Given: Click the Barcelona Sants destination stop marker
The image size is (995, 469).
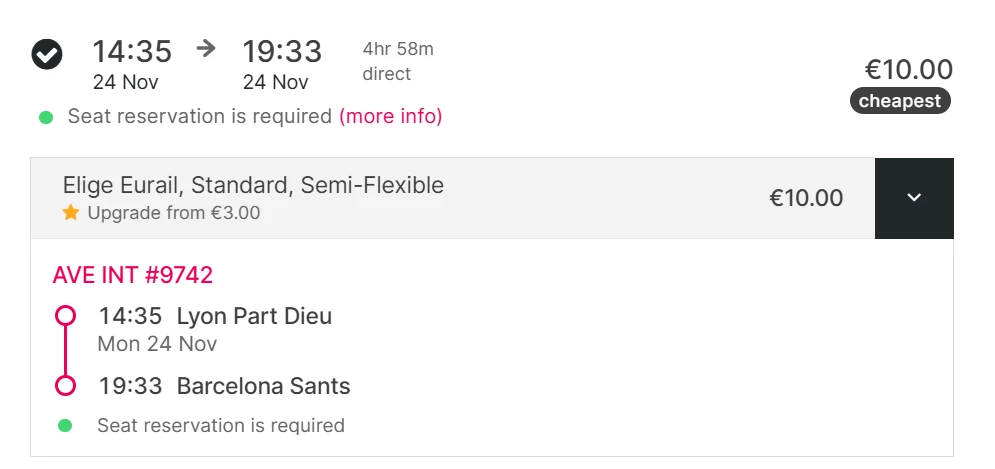Looking at the screenshot, I should (65, 385).
